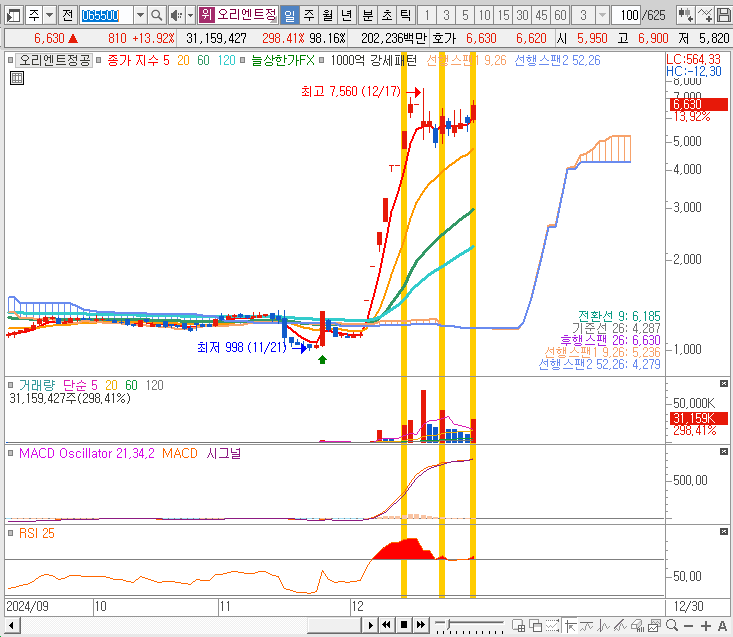Click the stop button in playback controls

pyautogui.click(x=404, y=625)
